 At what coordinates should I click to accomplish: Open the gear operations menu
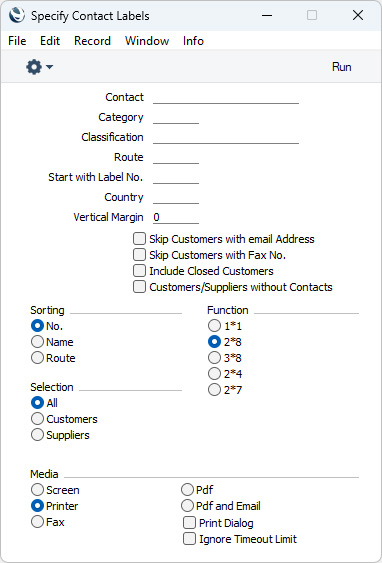click(39, 67)
